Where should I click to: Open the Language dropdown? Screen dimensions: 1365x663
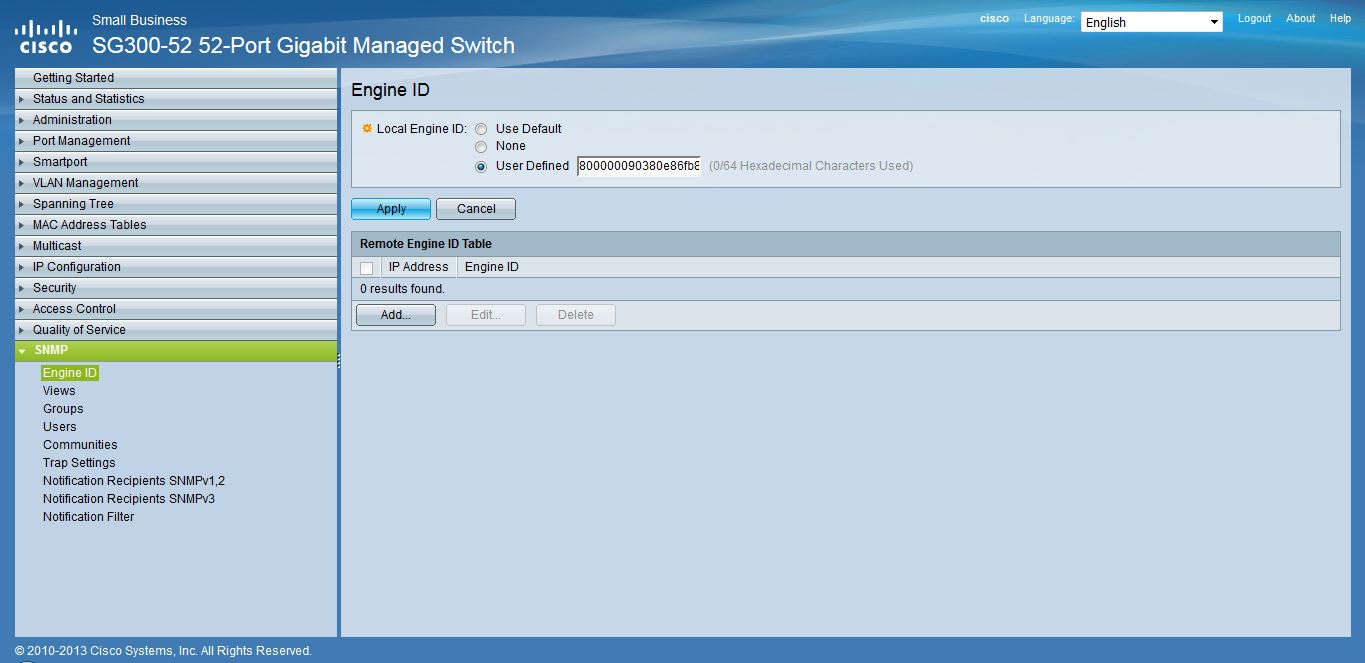click(1151, 22)
